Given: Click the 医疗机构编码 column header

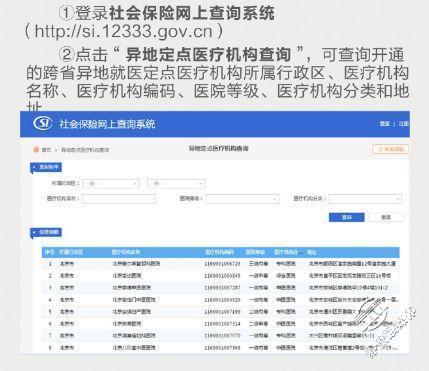Looking at the screenshot, I should coord(219,252).
